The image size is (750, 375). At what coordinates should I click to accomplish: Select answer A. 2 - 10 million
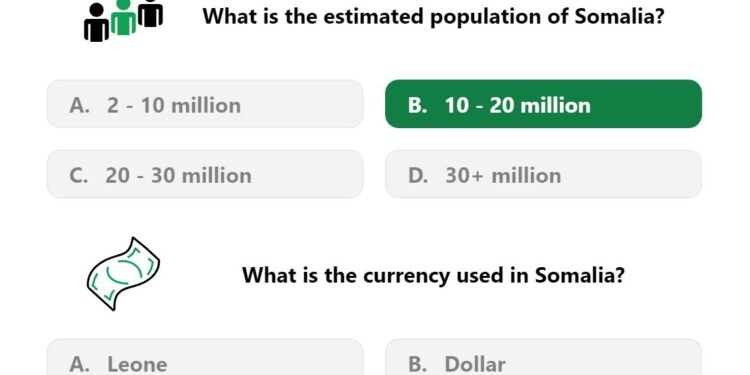[205, 104]
